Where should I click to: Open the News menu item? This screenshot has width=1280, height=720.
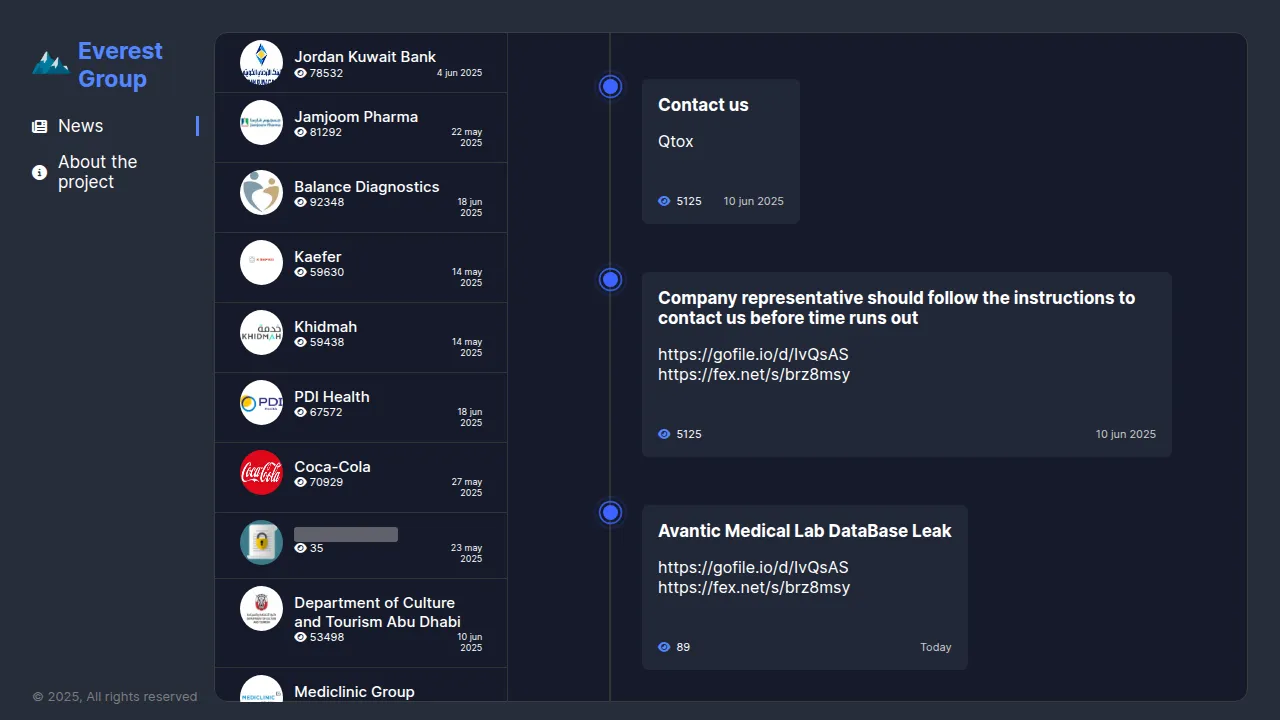tap(81, 126)
